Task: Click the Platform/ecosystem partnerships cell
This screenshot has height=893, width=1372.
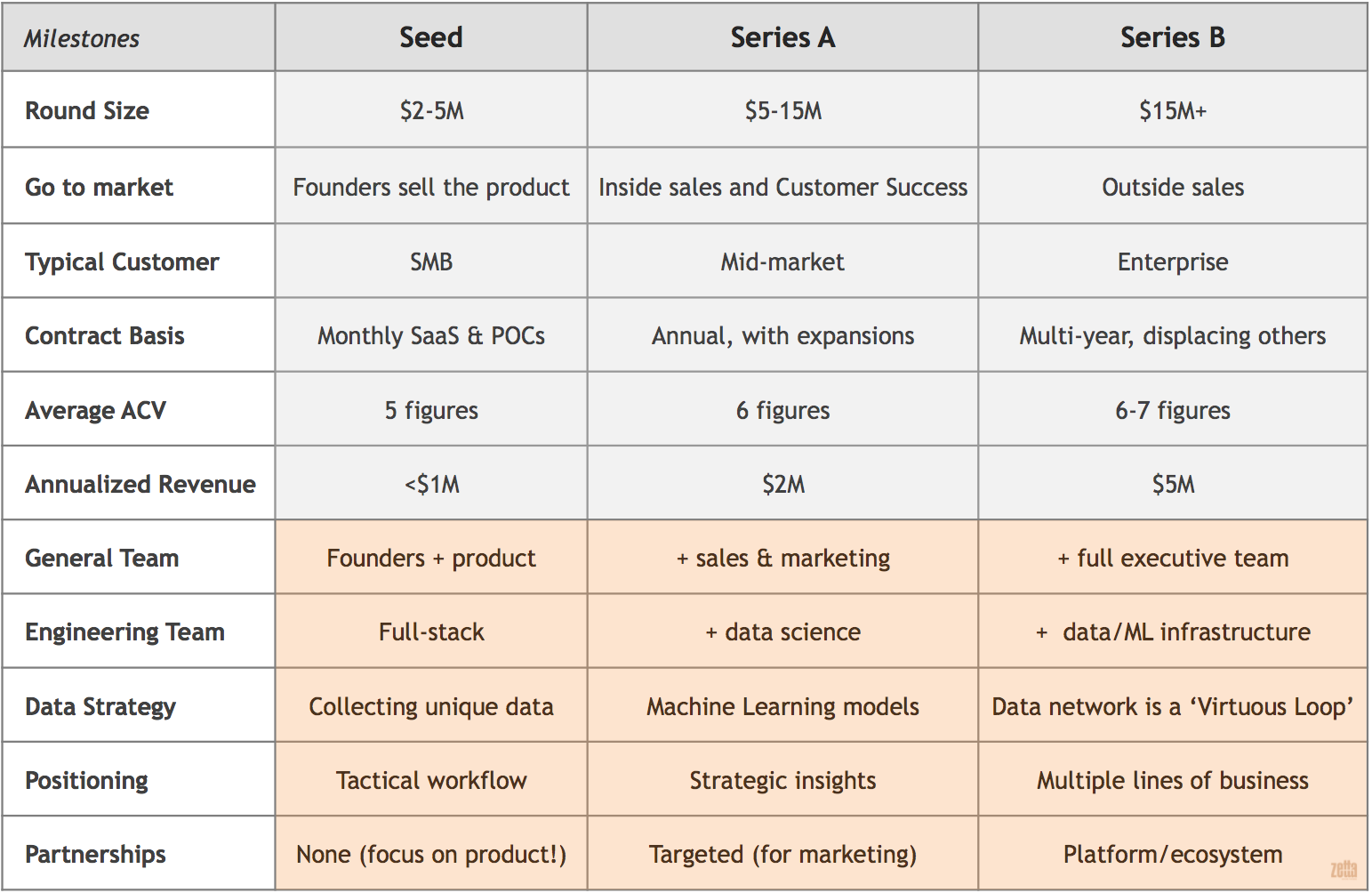Action: [x=1172, y=854]
